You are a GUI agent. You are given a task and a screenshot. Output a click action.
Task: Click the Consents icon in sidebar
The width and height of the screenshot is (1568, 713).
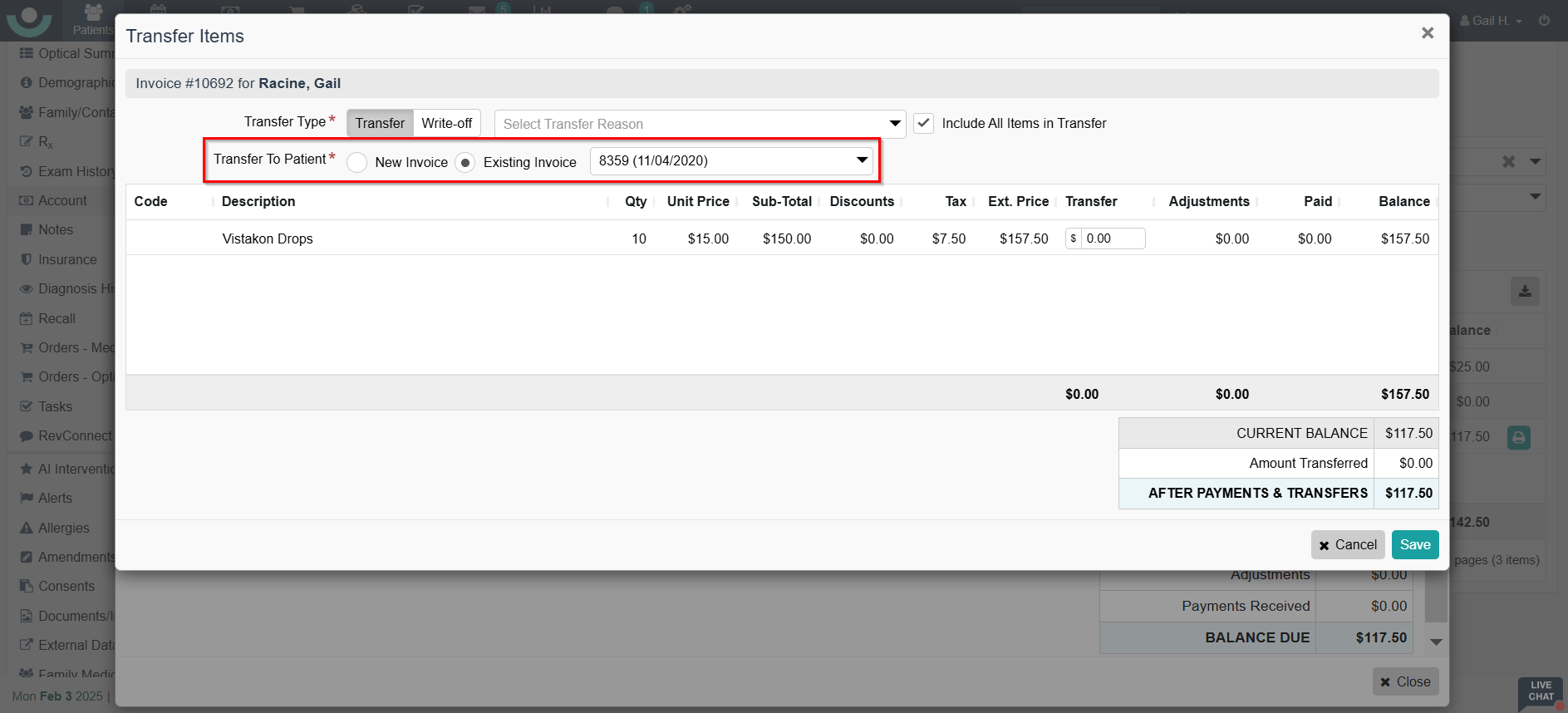[x=26, y=586]
